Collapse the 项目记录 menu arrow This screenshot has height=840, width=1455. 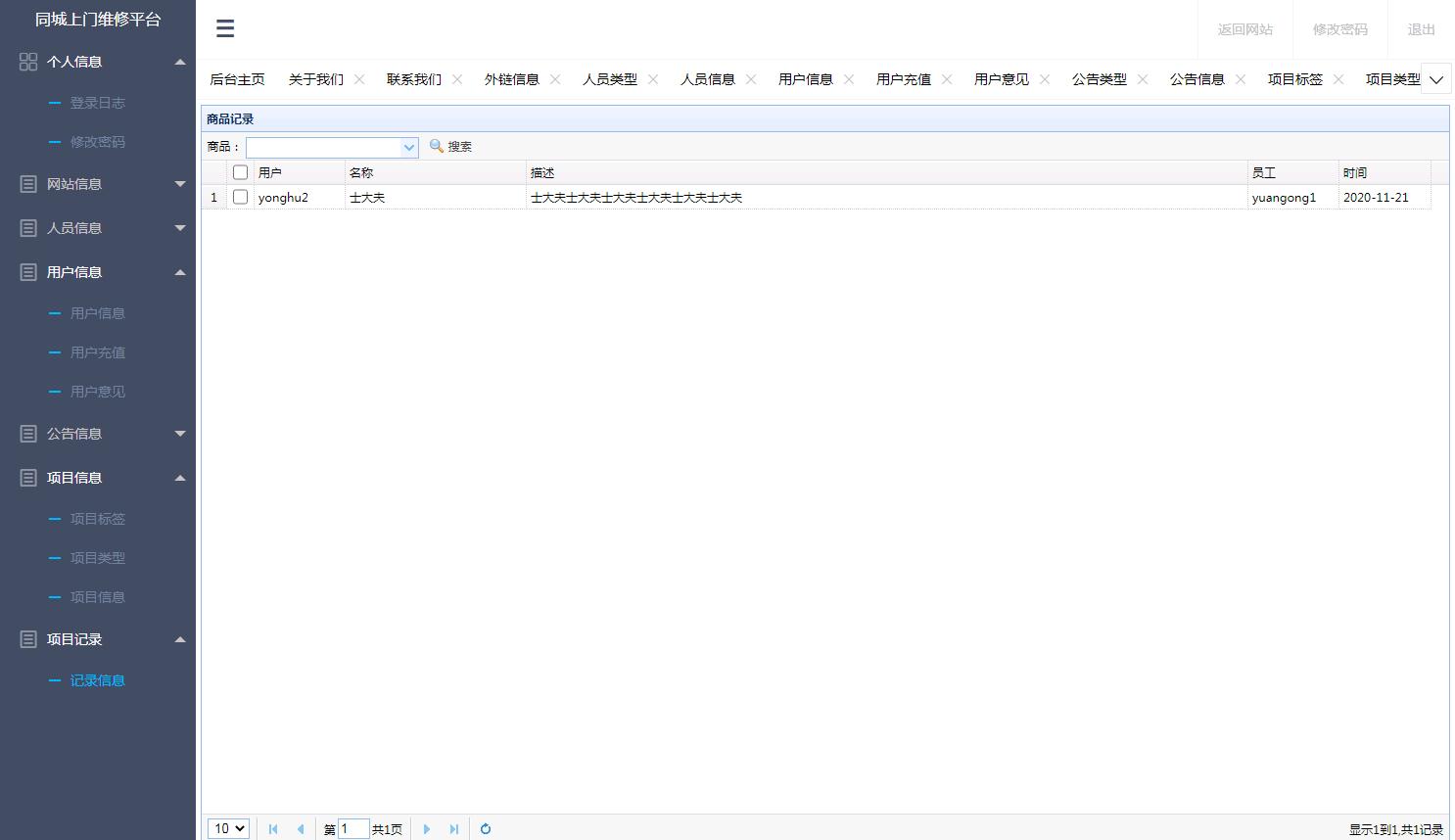(x=180, y=639)
